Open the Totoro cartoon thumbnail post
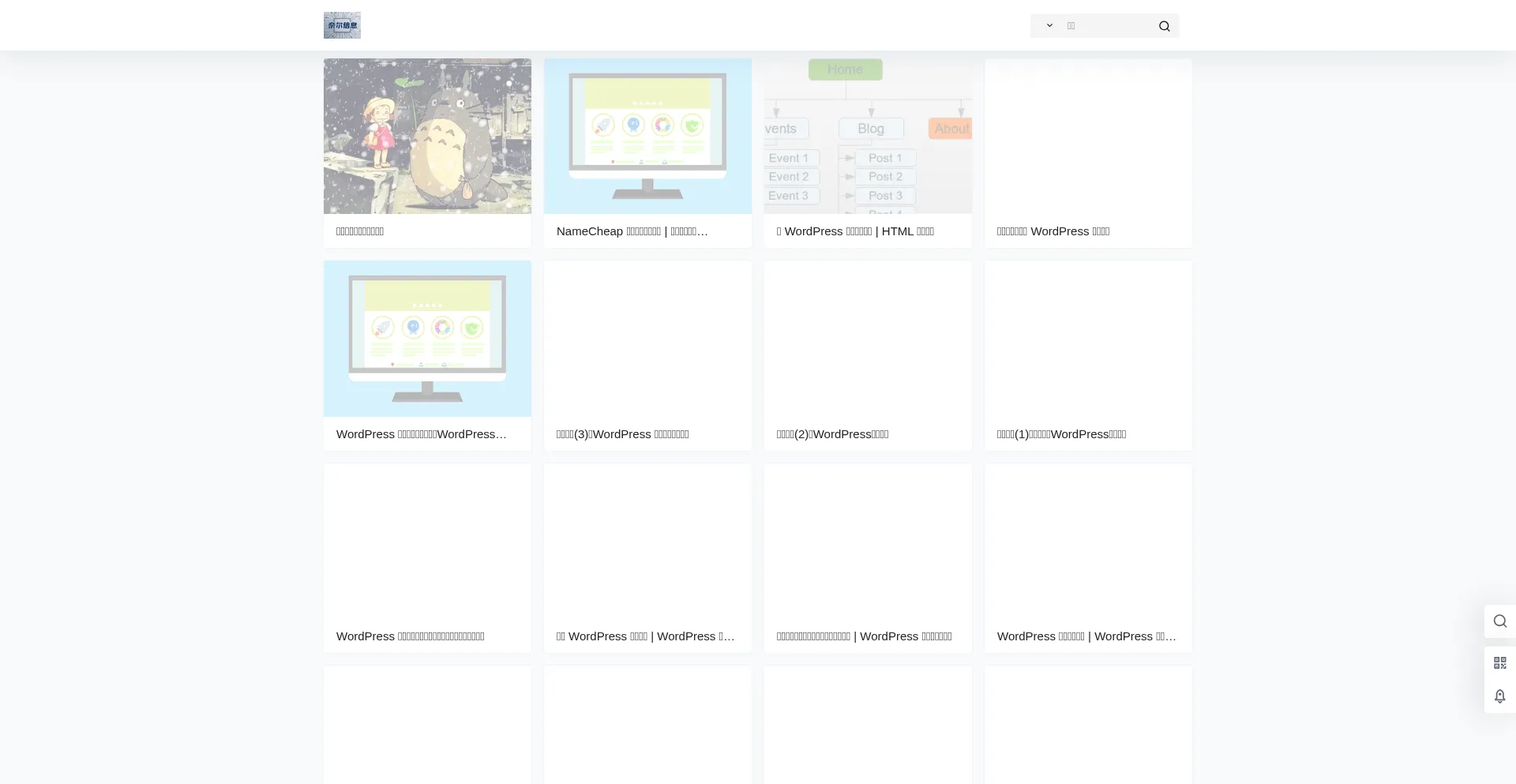 (427, 136)
